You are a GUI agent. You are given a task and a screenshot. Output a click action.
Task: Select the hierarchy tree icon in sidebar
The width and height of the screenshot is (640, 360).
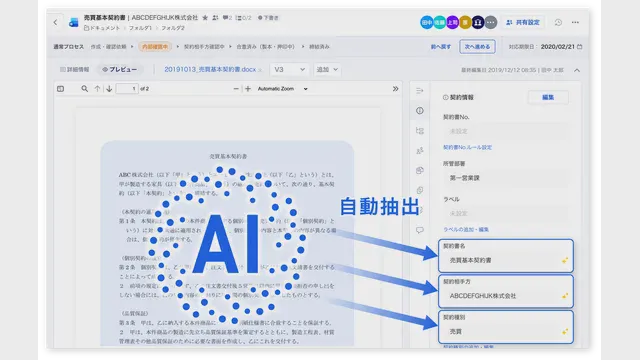[x=420, y=131]
